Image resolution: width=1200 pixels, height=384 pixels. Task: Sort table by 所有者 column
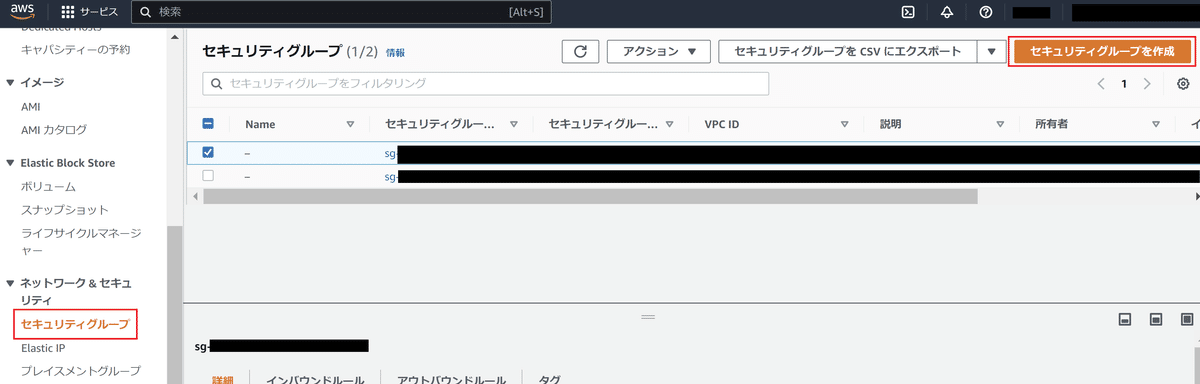point(1155,125)
